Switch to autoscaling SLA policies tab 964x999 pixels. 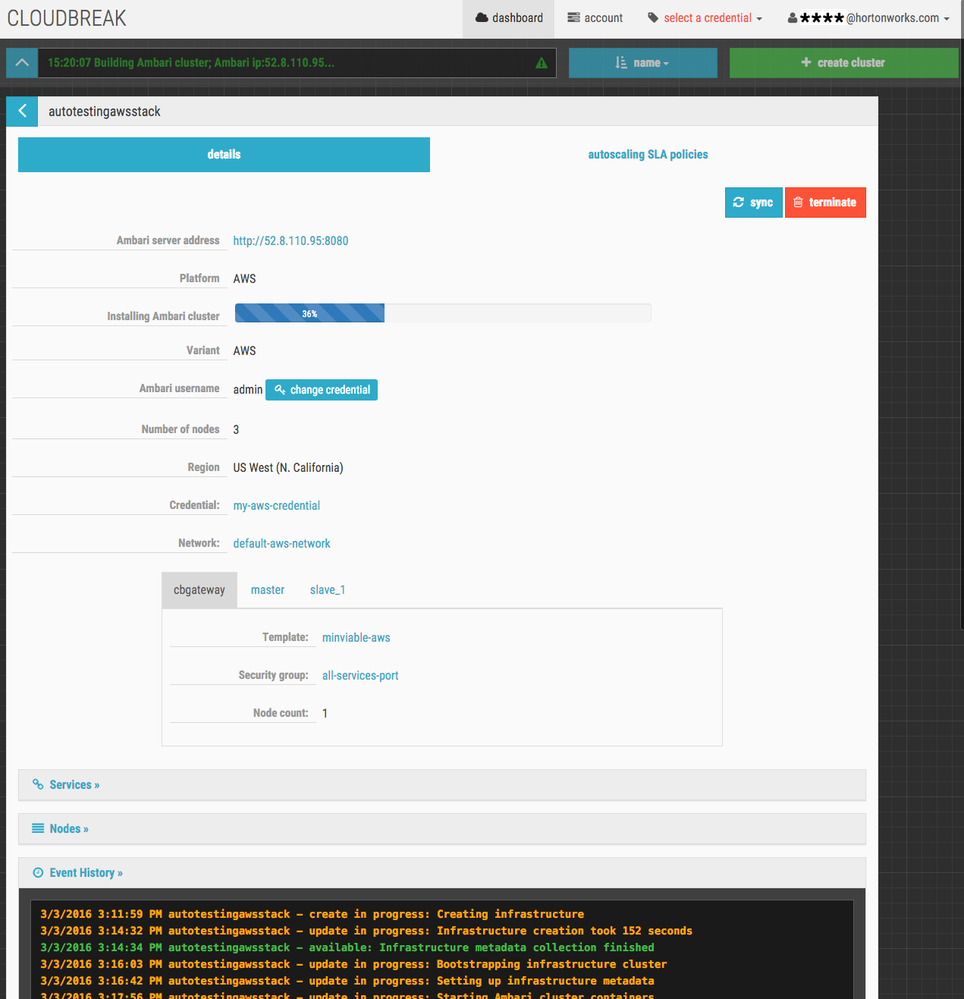coord(648,154)
